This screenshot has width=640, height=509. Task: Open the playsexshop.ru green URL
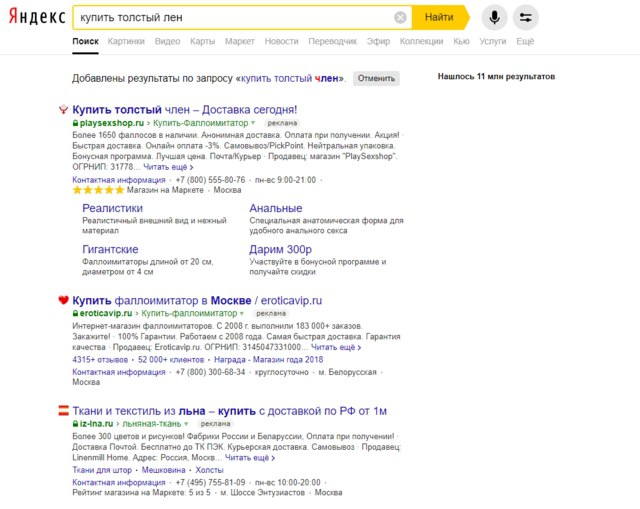click(112, 123)
